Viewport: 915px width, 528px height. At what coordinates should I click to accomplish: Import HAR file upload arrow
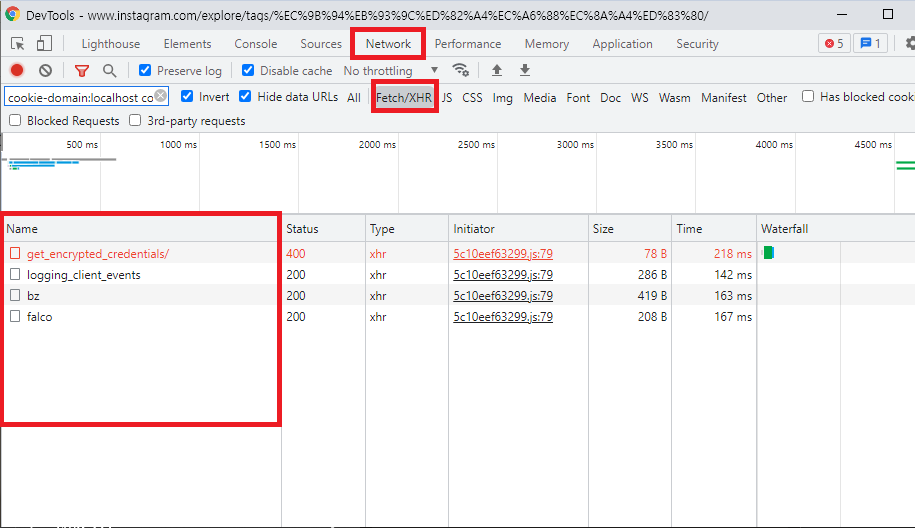coord(497,71)
